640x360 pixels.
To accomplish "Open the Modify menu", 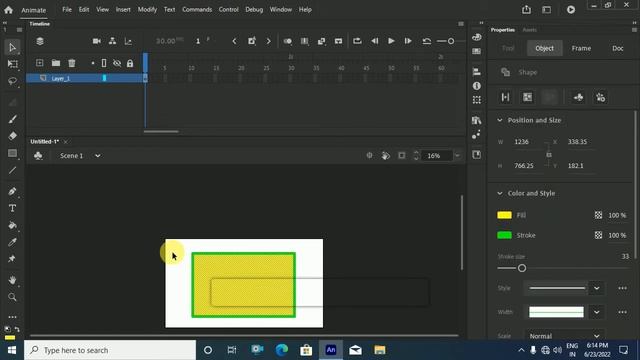I will pos(147,9).
